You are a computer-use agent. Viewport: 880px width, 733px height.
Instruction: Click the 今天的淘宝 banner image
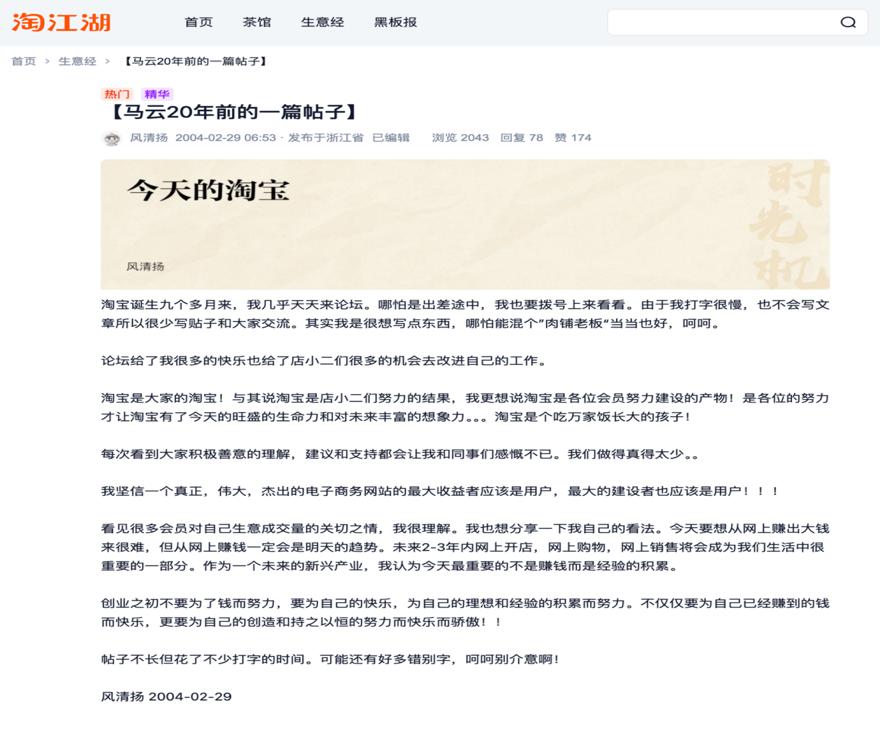click(x=465, y=225)
